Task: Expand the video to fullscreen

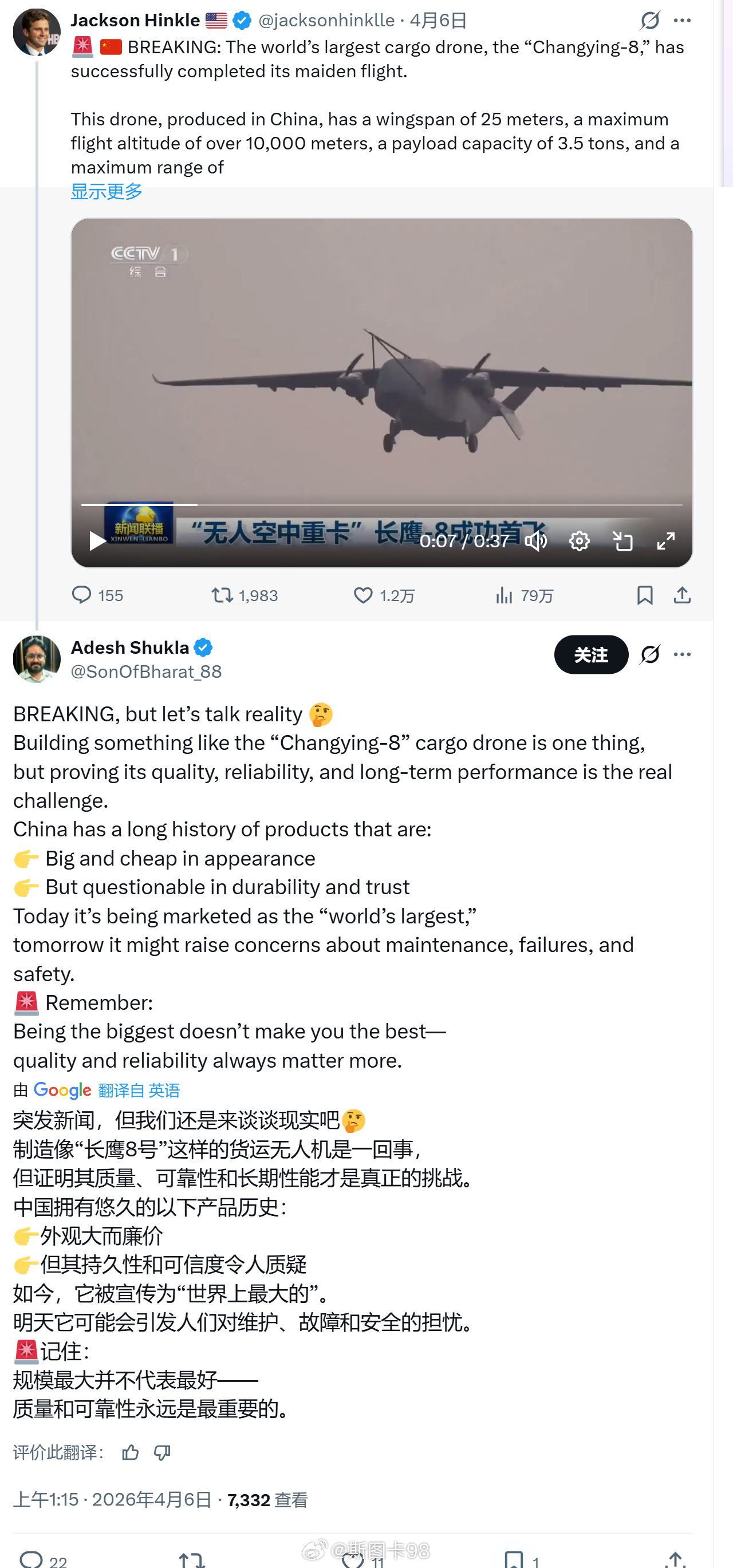Action: coord(667,540)
